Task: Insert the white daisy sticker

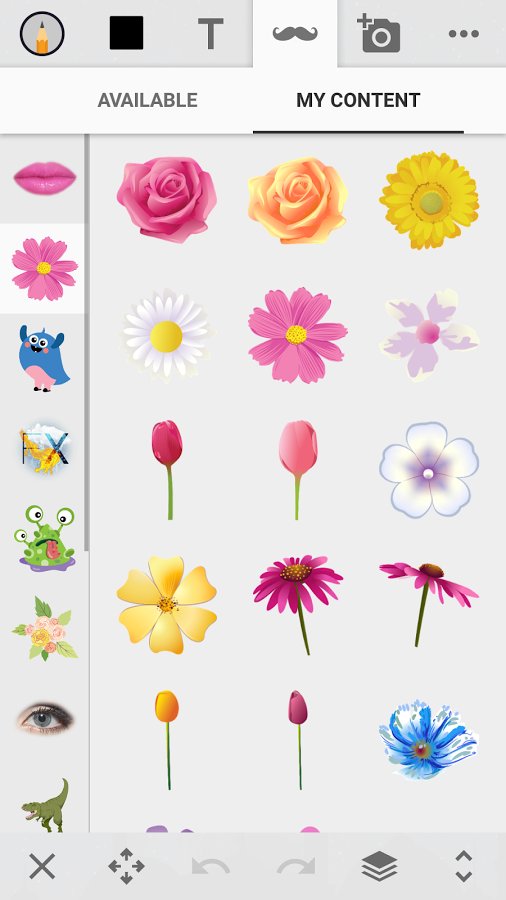Action: point(166,336)
